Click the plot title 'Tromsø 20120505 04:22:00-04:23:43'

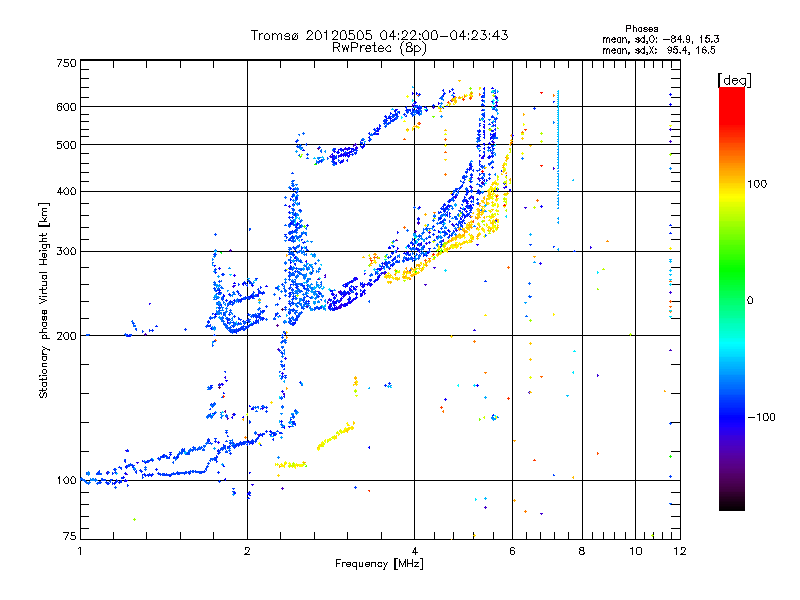(x=379, y=35)
